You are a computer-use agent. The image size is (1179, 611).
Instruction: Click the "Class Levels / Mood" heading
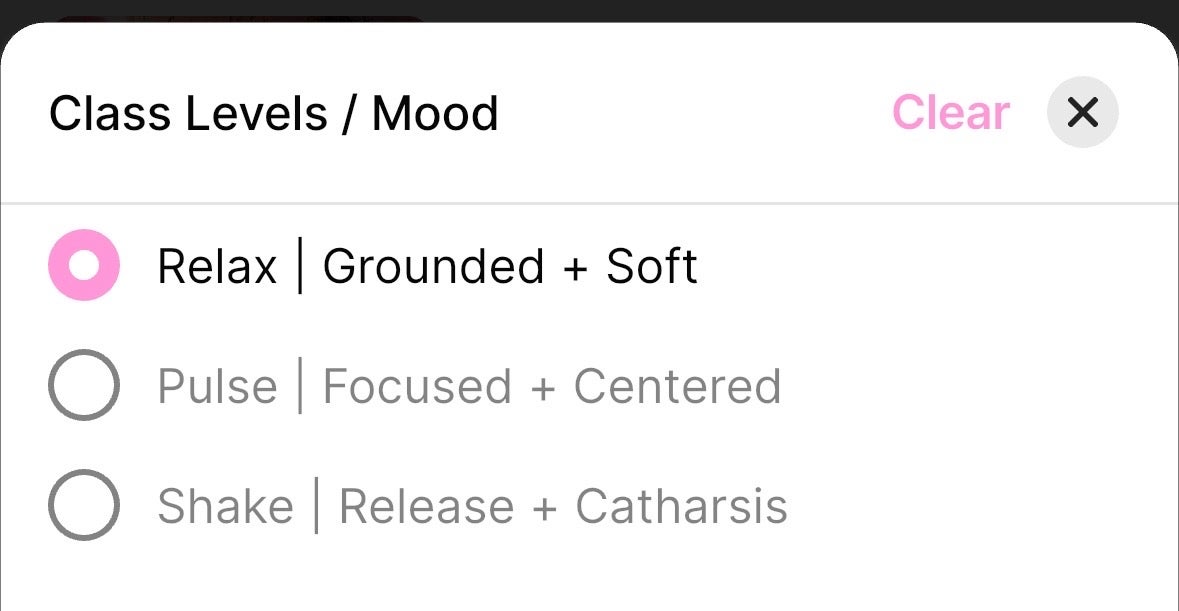pyautogui.click(x=273, y=113)
